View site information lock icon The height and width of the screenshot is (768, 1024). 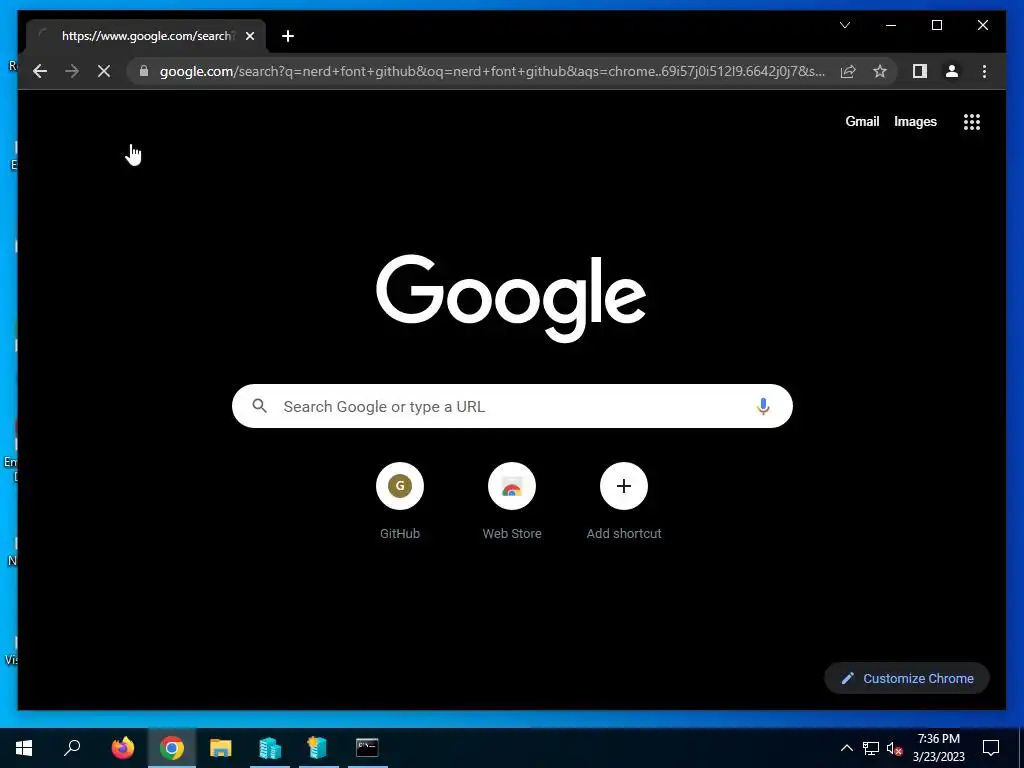144,71
